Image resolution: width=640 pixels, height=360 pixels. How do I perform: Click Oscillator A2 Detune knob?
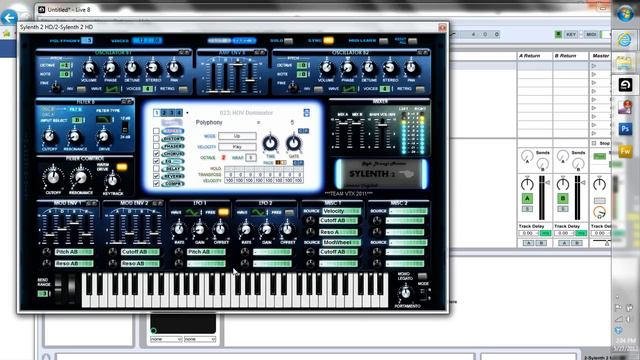pos(369,69)
